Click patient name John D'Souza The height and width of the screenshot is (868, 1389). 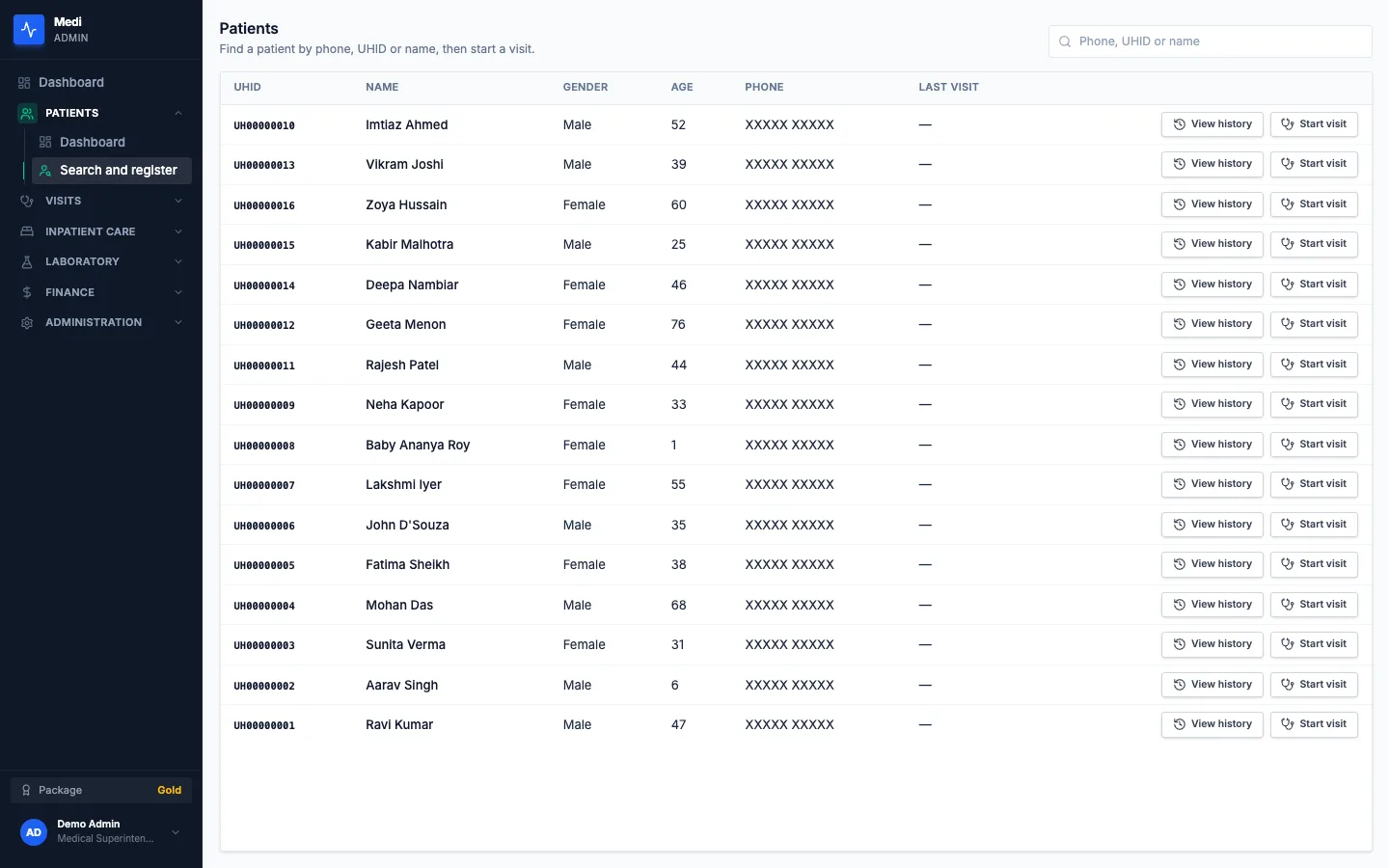click(407, 526)
